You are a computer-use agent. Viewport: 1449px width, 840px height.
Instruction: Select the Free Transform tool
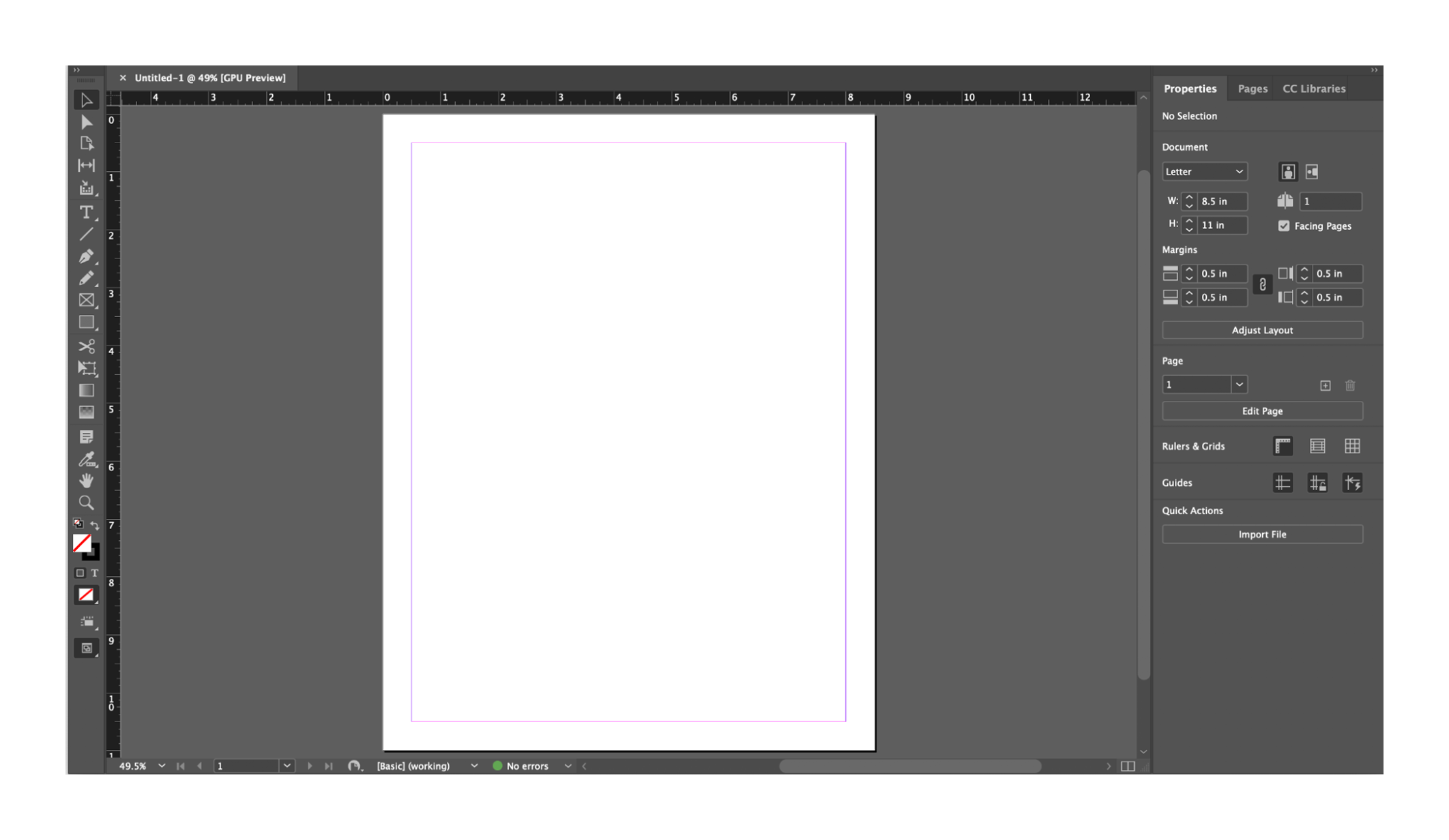pos(87,368)
